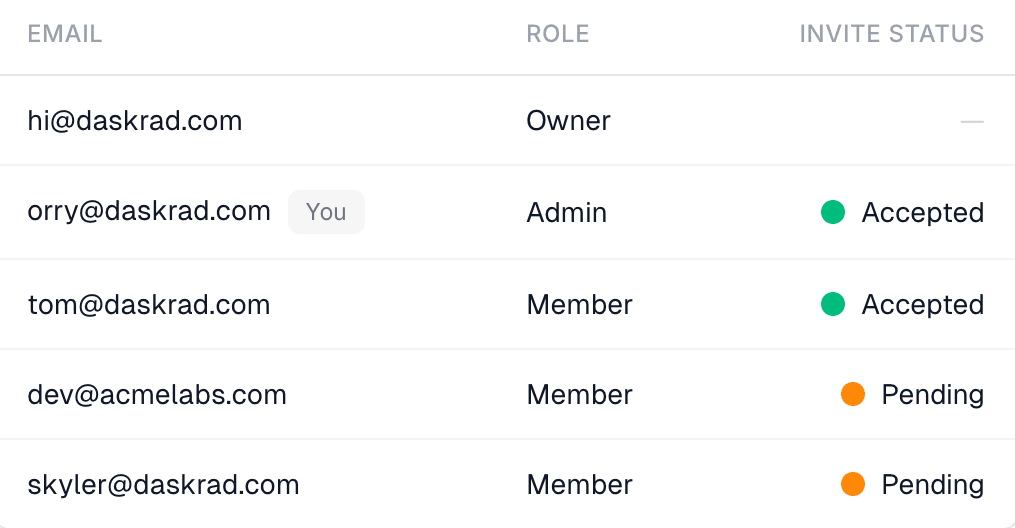The height and width of the screenshot is (528, 1015).
Task: Click the Pending status label for skyler
Action: click(x=933, y=485)
